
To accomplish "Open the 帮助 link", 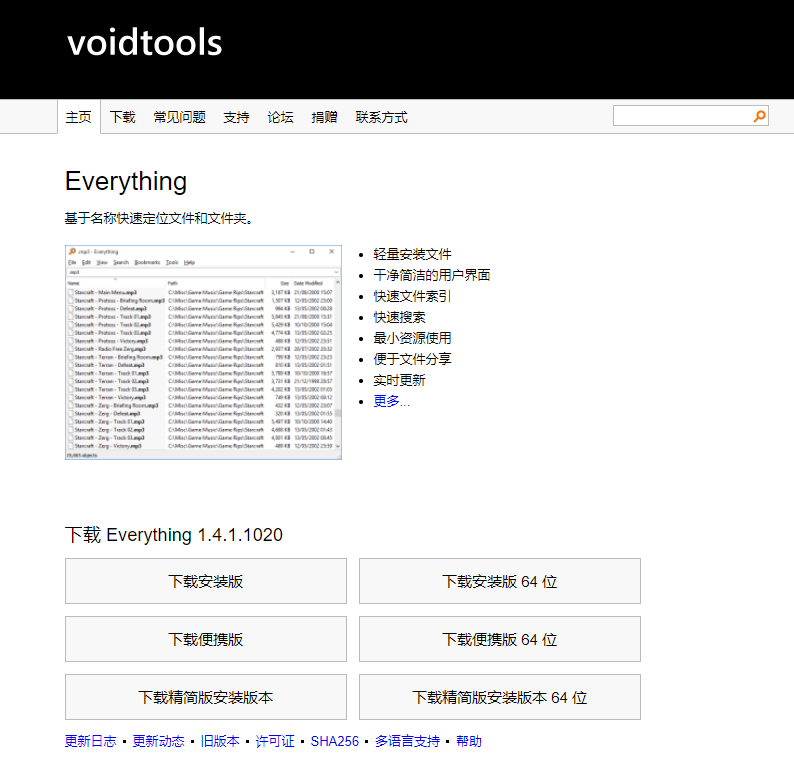I will (469, 741).
